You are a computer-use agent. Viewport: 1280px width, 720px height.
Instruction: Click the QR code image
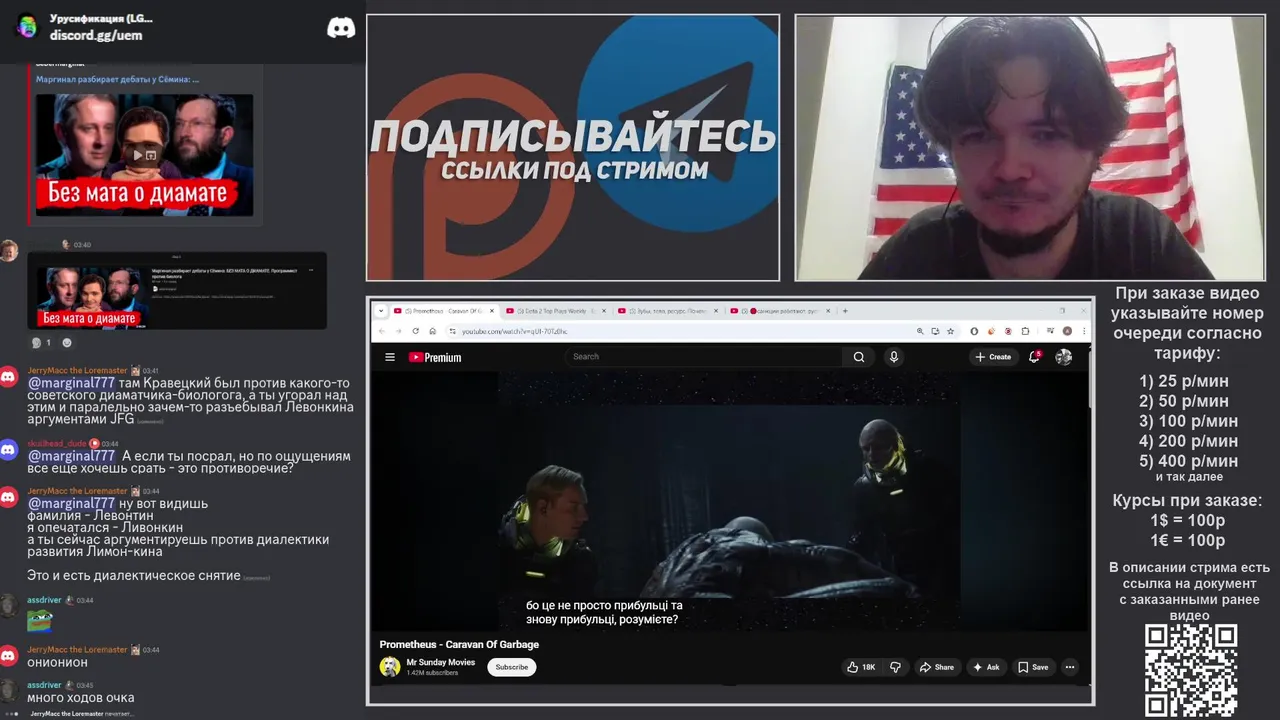1191,671
